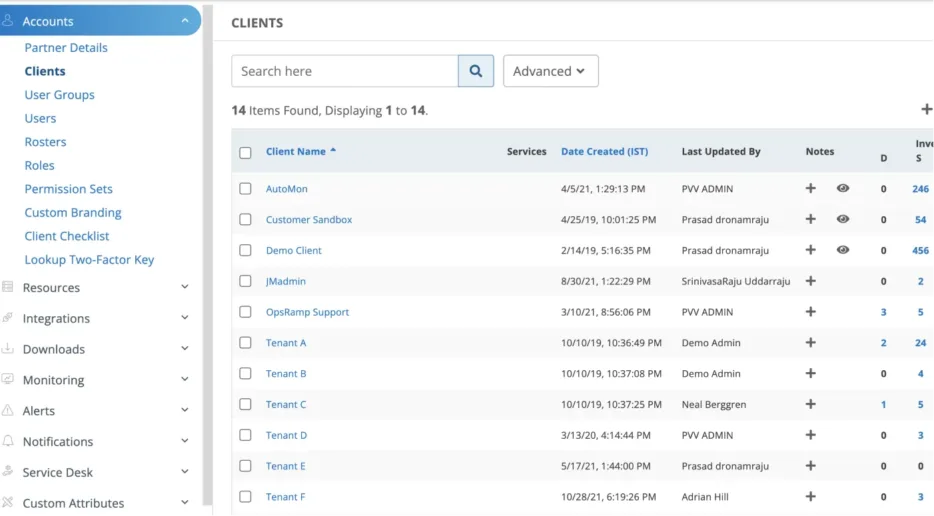
Task: Click the Downloads sidebar icon
Action: coord(8,349)
